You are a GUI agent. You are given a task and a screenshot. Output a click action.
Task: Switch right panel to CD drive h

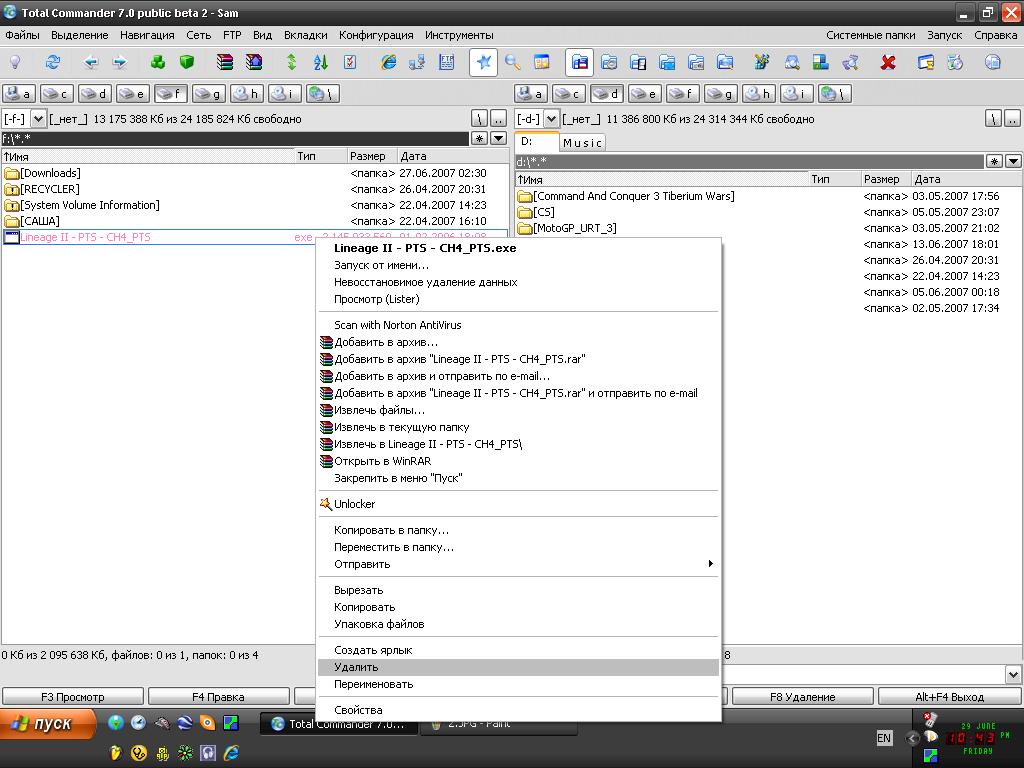[x=758, y=94]
